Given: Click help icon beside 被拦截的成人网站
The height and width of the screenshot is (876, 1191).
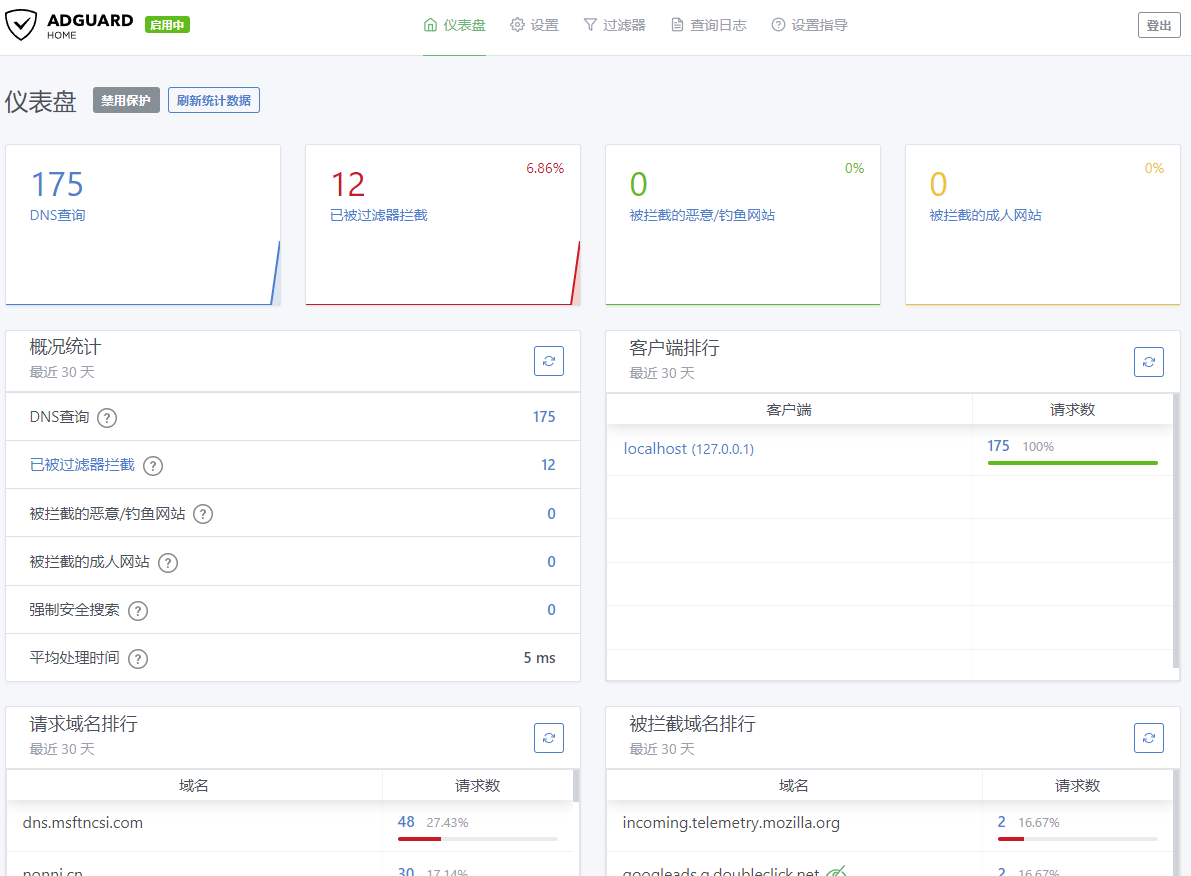Looking at the screenshot, I should [168, 563].
